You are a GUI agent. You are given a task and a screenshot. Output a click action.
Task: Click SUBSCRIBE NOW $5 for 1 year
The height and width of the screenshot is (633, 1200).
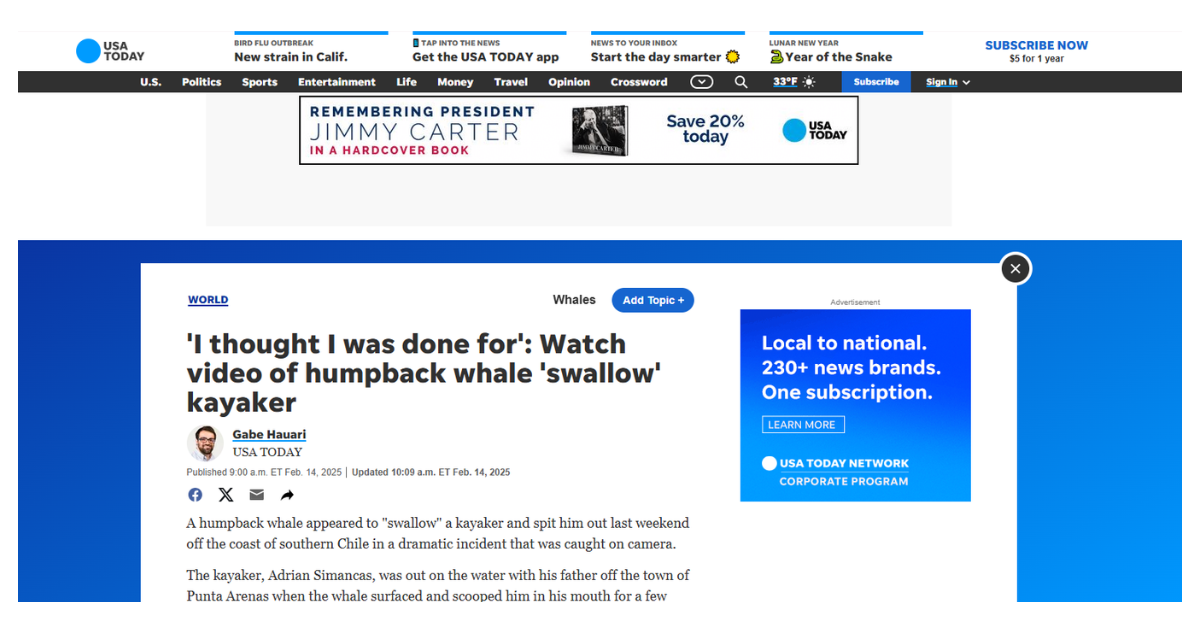(1036, 51)
